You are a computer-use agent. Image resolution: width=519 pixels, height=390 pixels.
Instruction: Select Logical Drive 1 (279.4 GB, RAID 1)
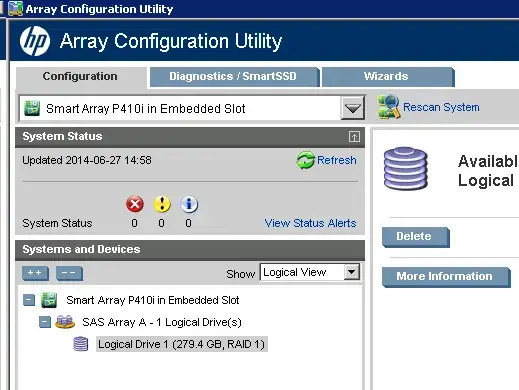coord(182,344)
